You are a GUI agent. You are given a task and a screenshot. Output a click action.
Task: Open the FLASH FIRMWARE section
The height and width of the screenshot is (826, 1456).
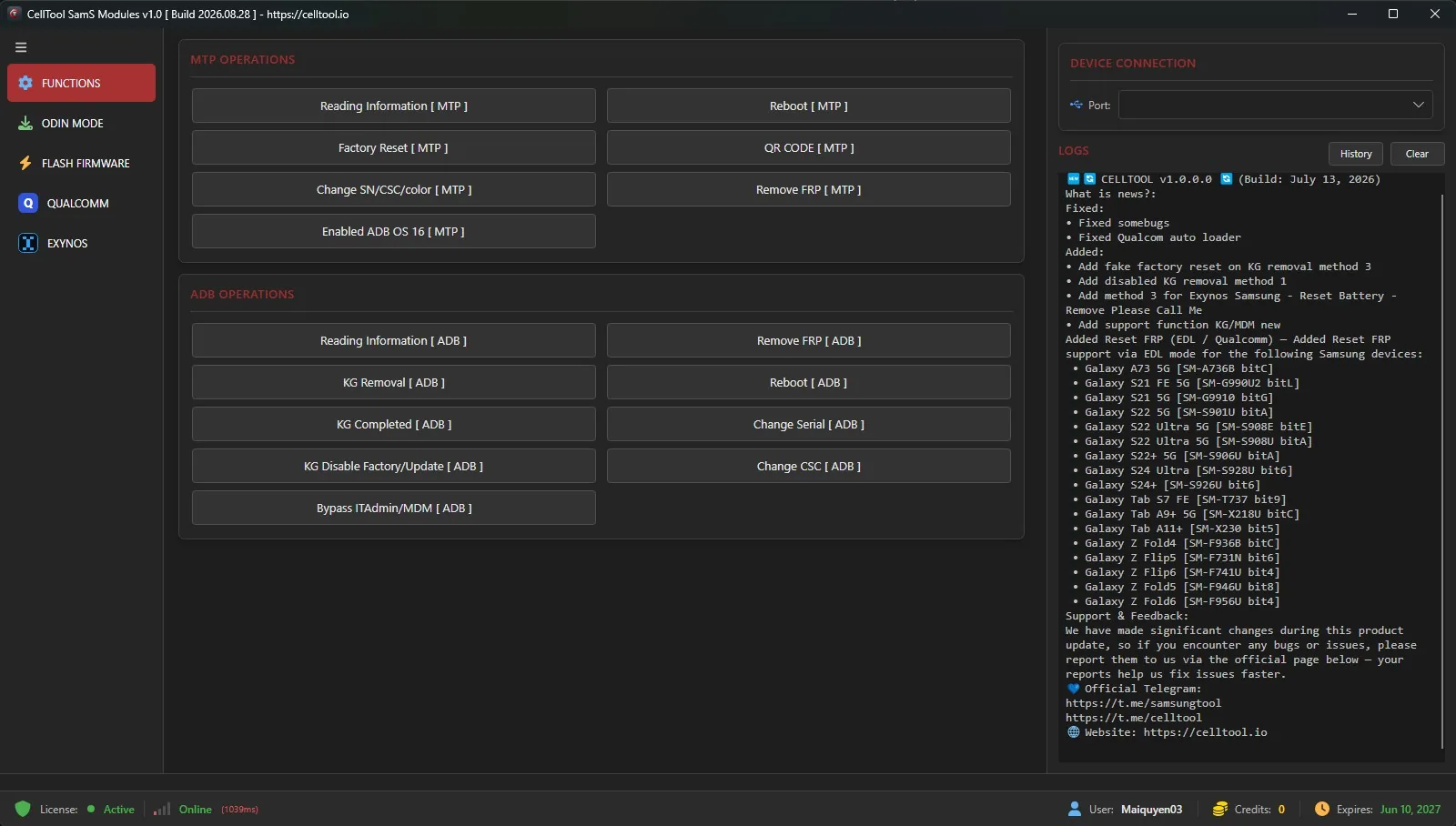(x=81, y=163)
